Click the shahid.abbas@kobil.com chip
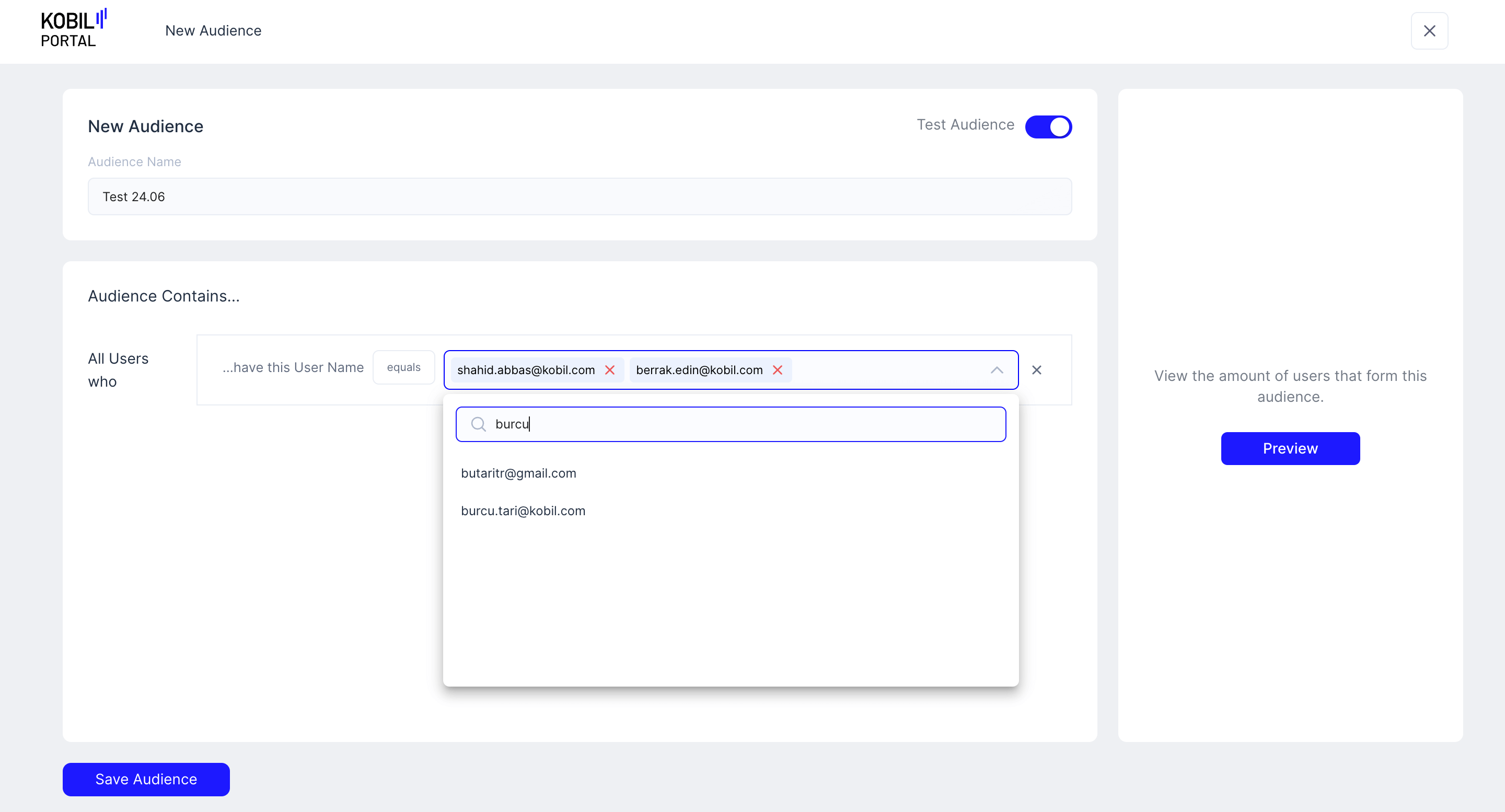1505x812 pixels. pos(526,370)
